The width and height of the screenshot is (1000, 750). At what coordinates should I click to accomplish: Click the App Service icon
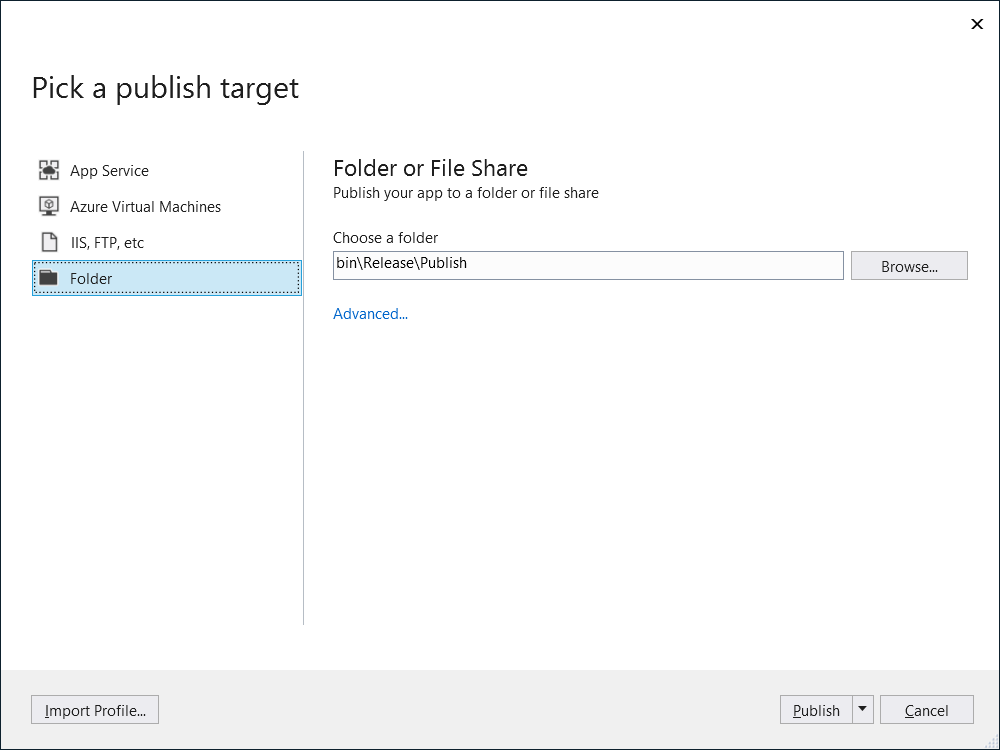tap(49, 170)
